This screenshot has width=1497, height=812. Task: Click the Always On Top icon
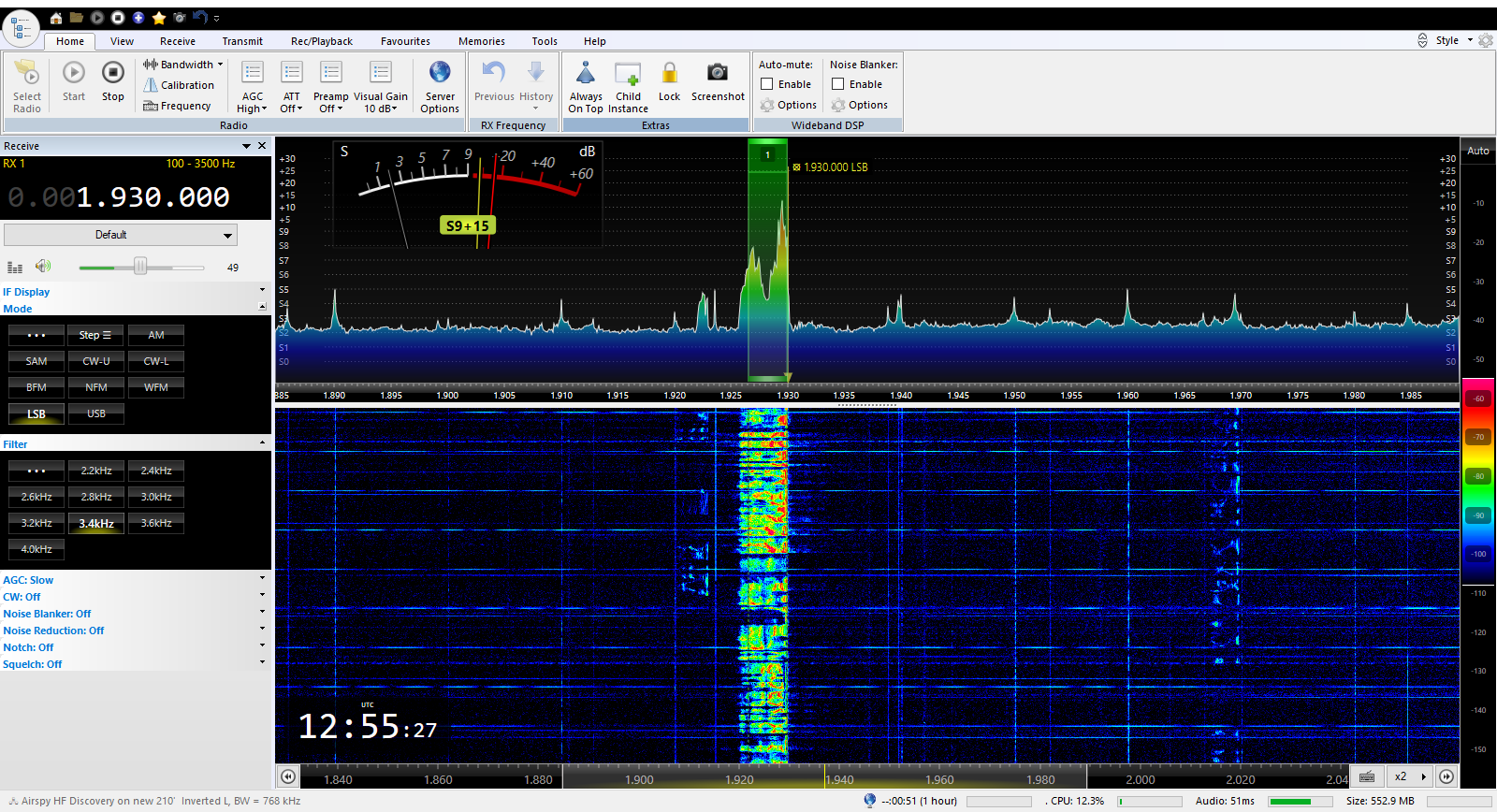586,73
